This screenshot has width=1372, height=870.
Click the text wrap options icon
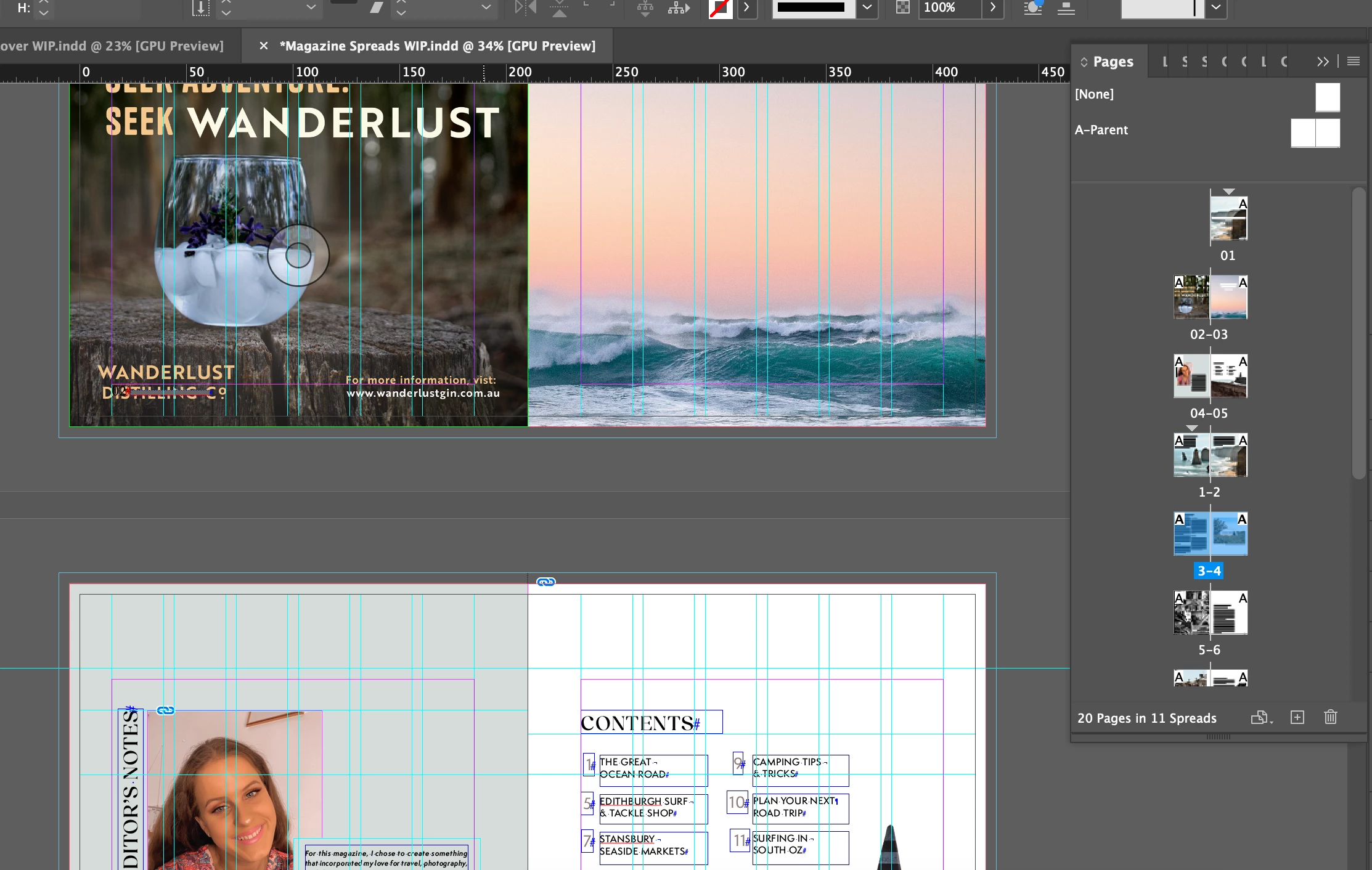click(x=1032, y=8)
